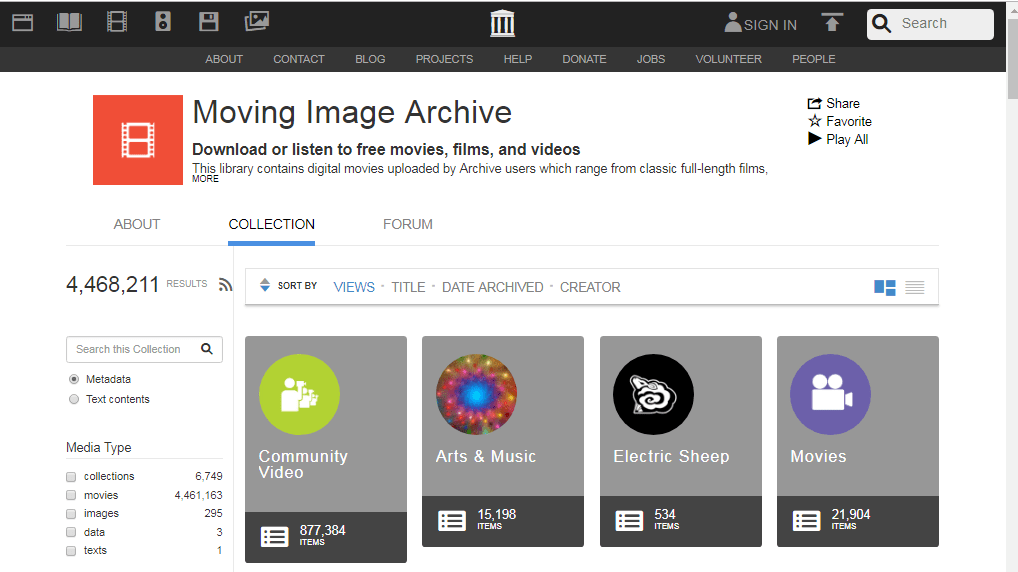
Task: Click the Electric Sheep black circle logo
Action: 654,394
